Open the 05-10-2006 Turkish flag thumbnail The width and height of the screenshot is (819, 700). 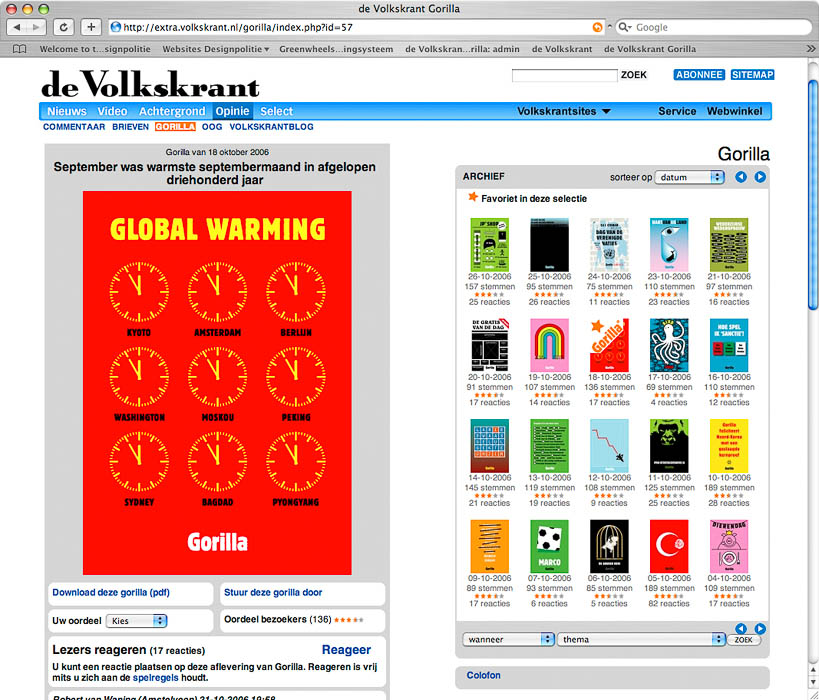(669, 546)
